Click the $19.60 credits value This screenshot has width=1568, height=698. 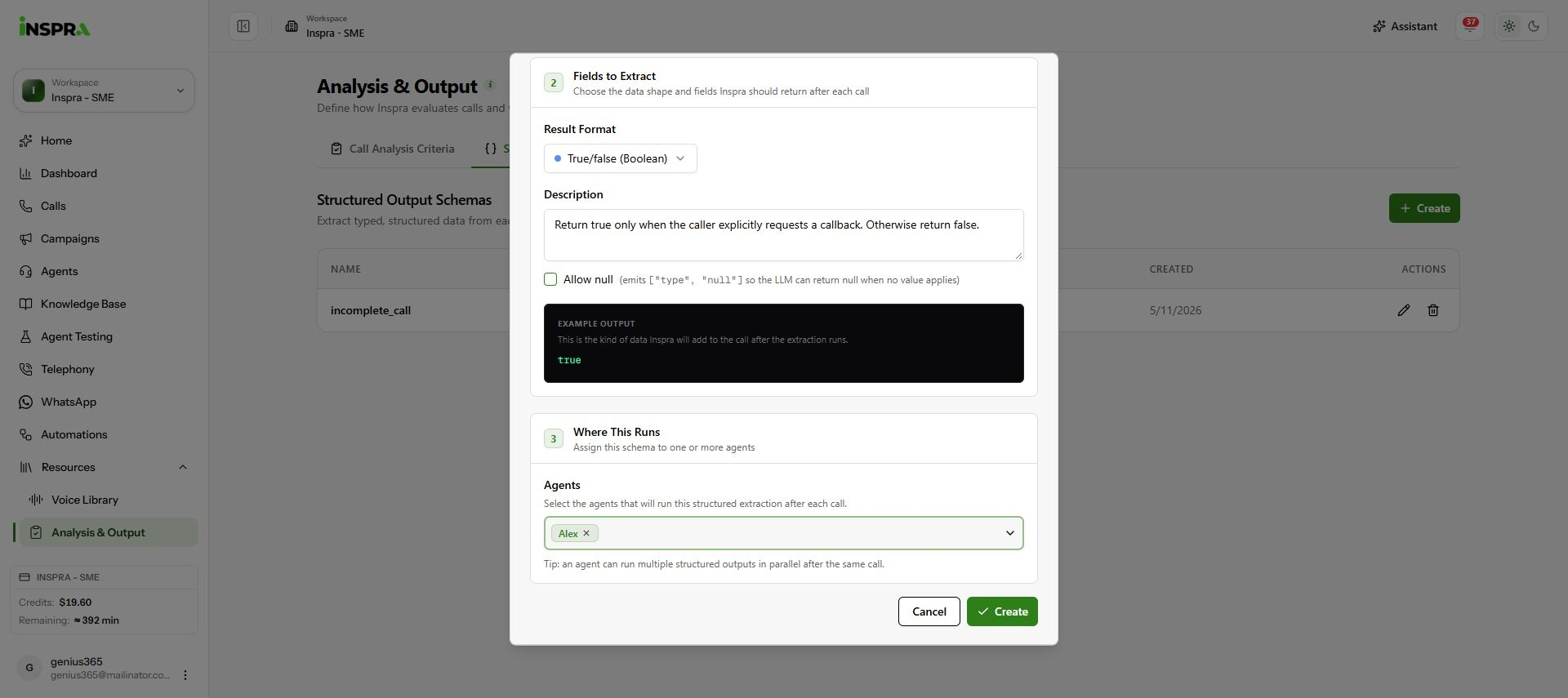(x=75, y=602)
